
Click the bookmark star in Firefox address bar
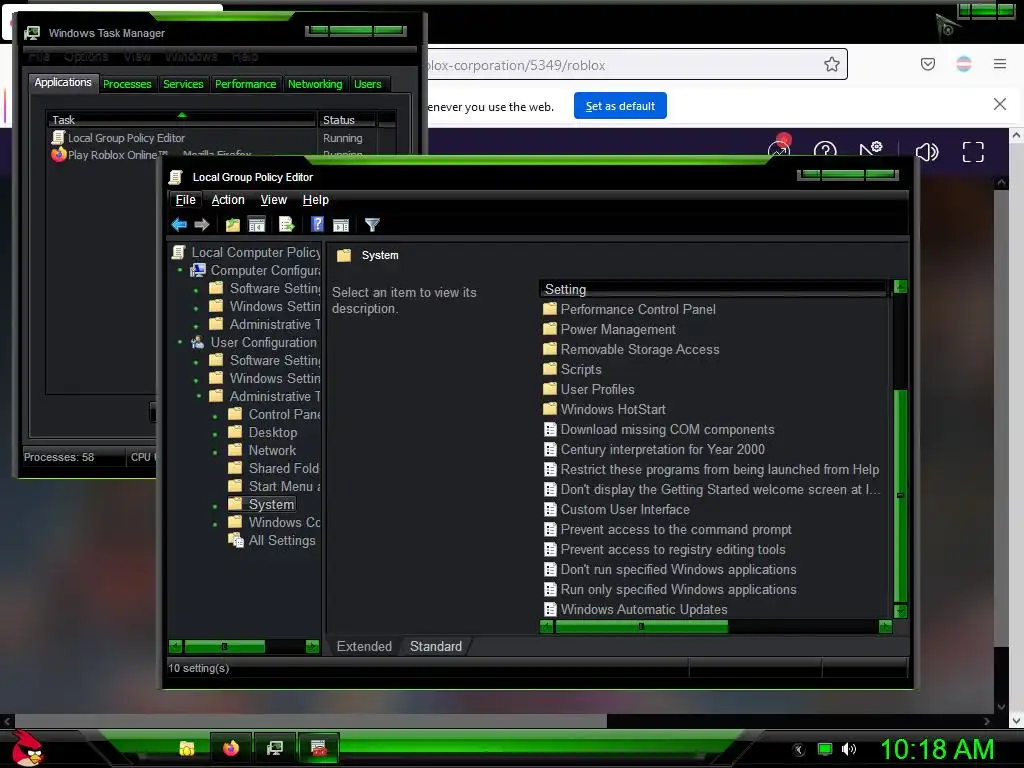pos(831,64)
